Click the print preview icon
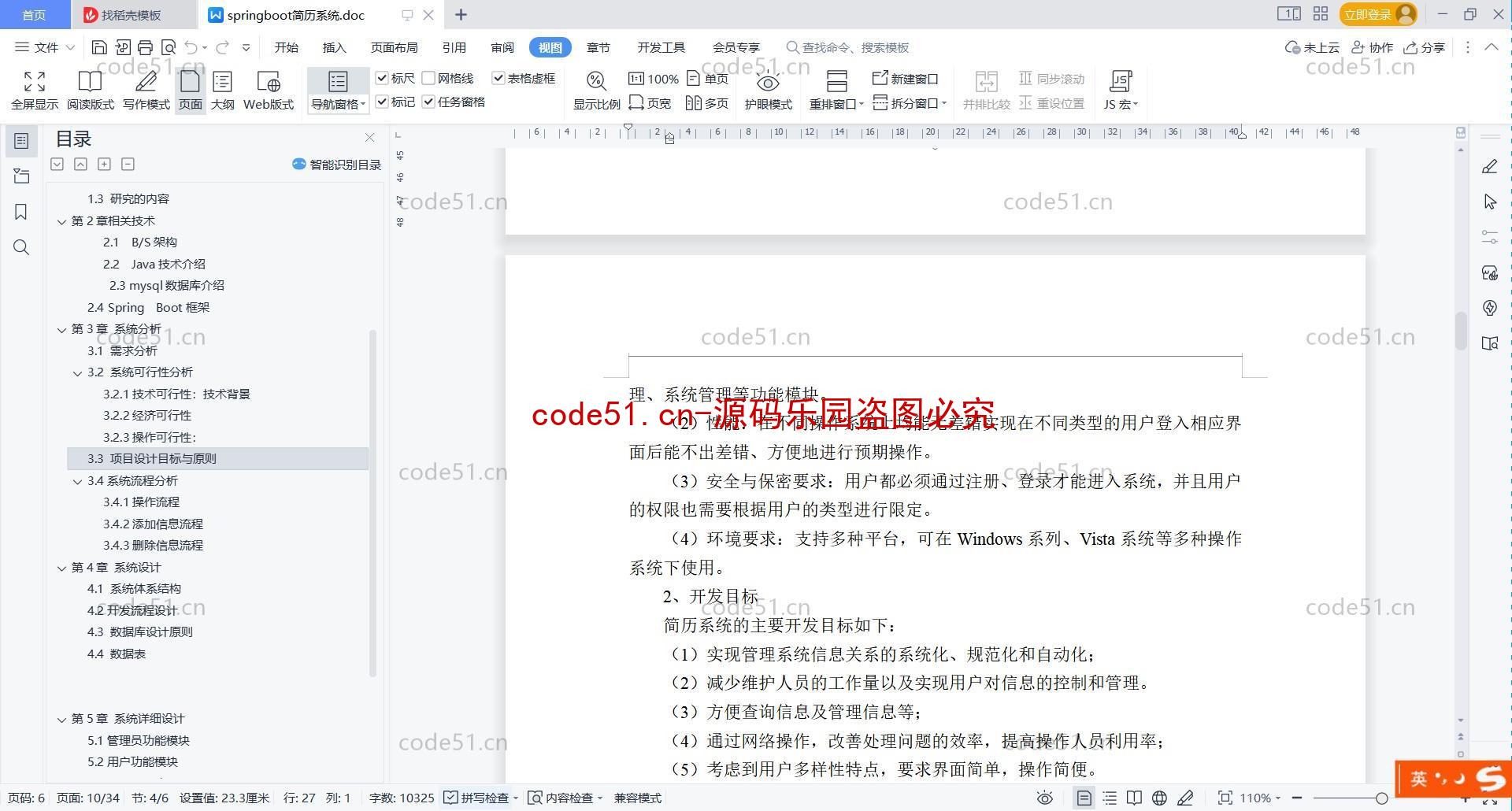 [x=168, y=47]
